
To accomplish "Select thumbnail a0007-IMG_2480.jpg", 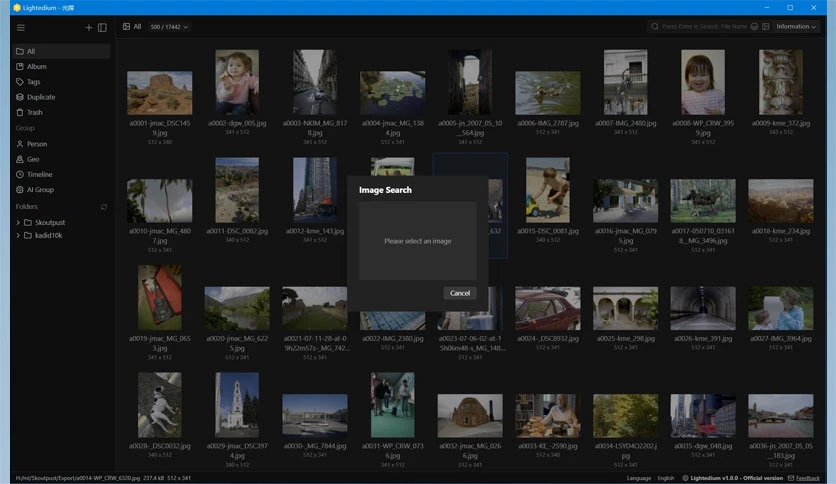I will tap(625, 82).
